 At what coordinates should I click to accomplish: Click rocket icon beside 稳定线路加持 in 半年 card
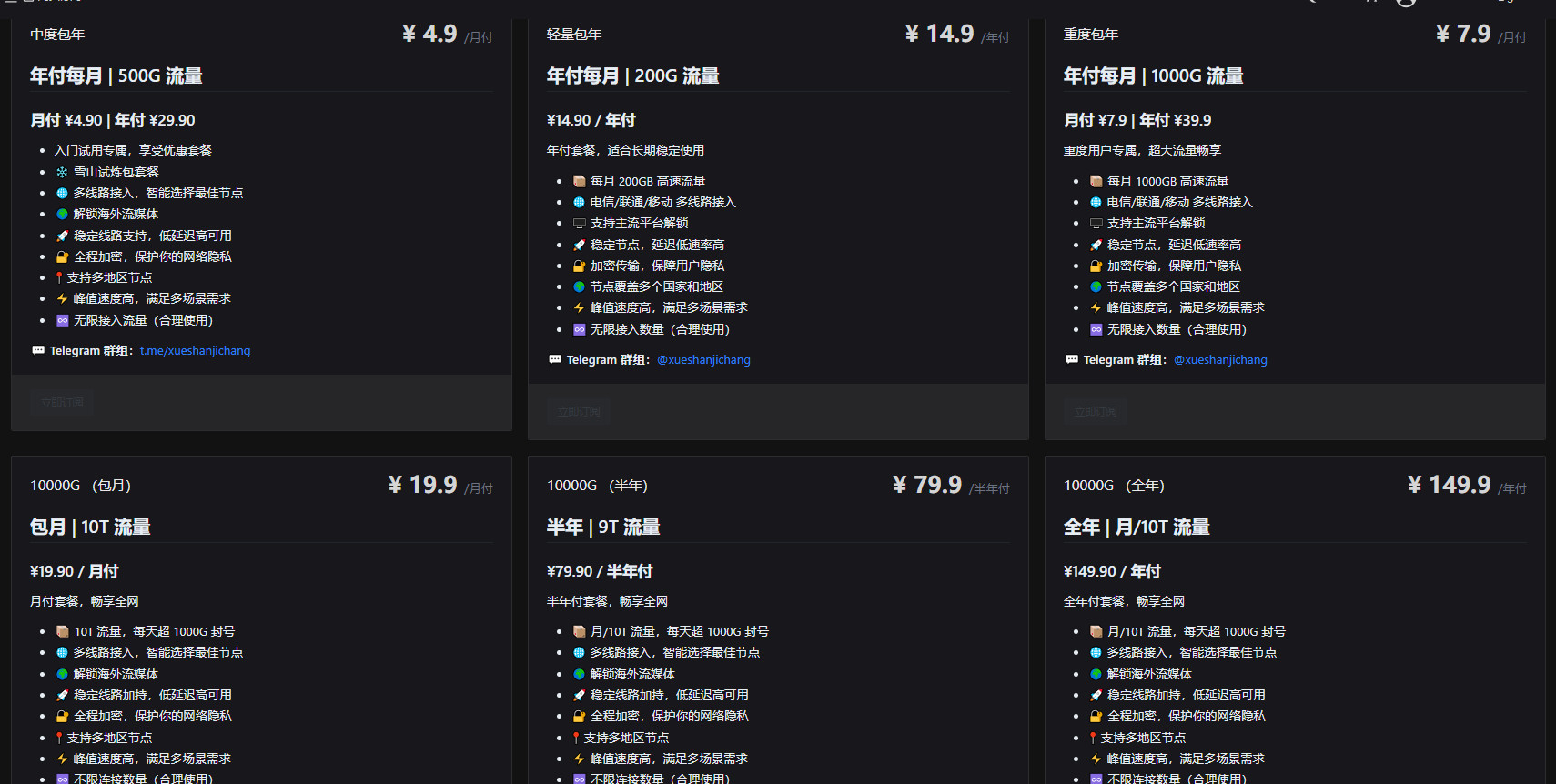(579, 695)
